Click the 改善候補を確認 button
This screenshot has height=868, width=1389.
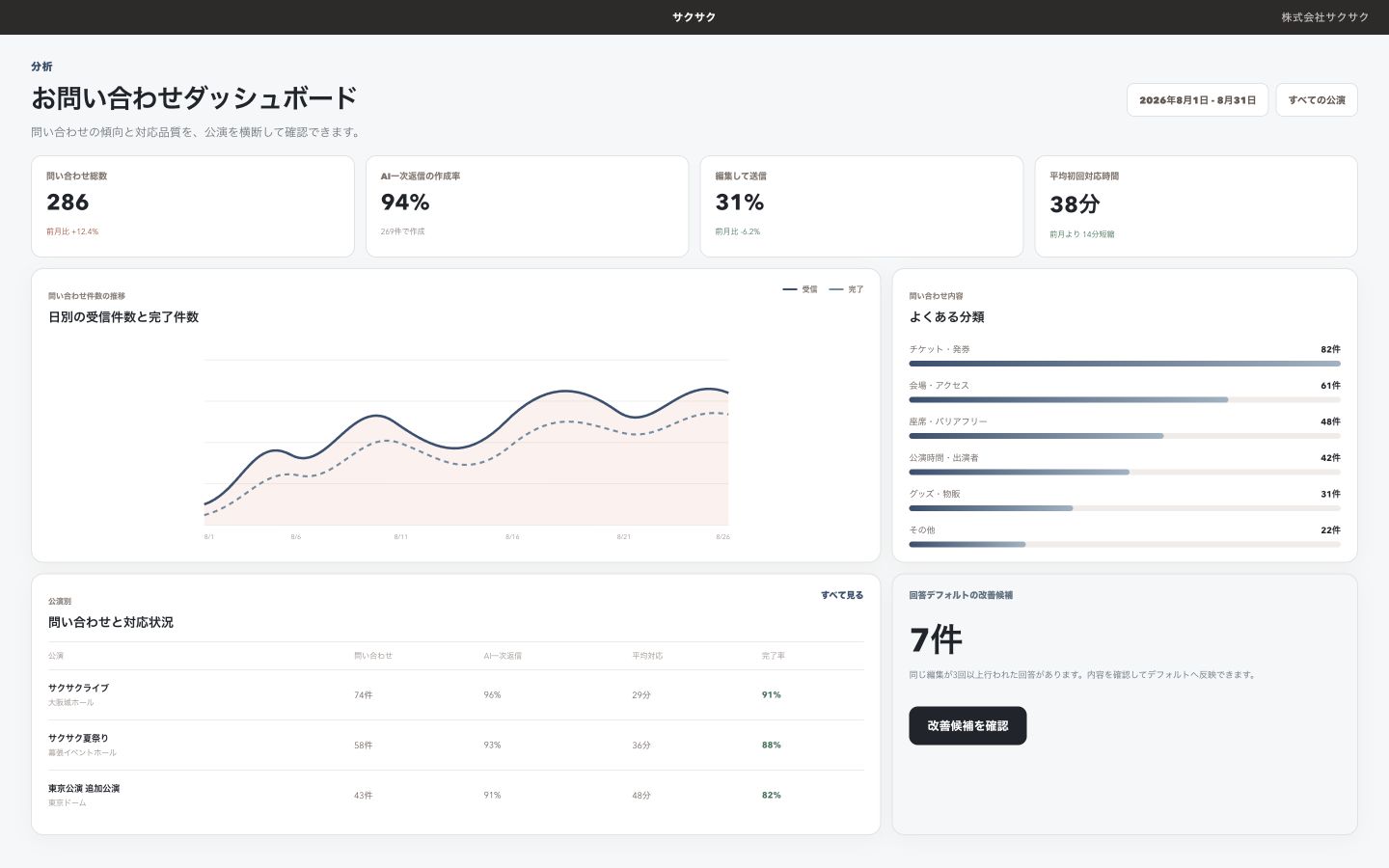click(967, 726)
